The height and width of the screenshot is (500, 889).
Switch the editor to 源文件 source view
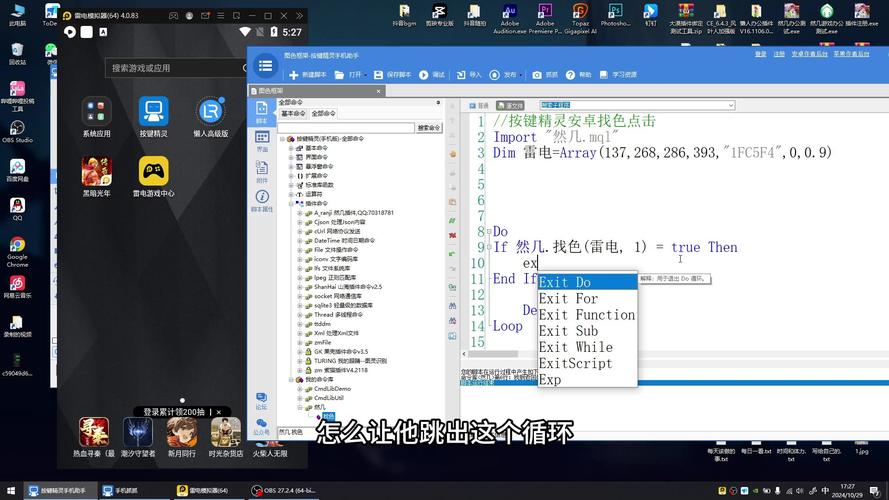512,105
